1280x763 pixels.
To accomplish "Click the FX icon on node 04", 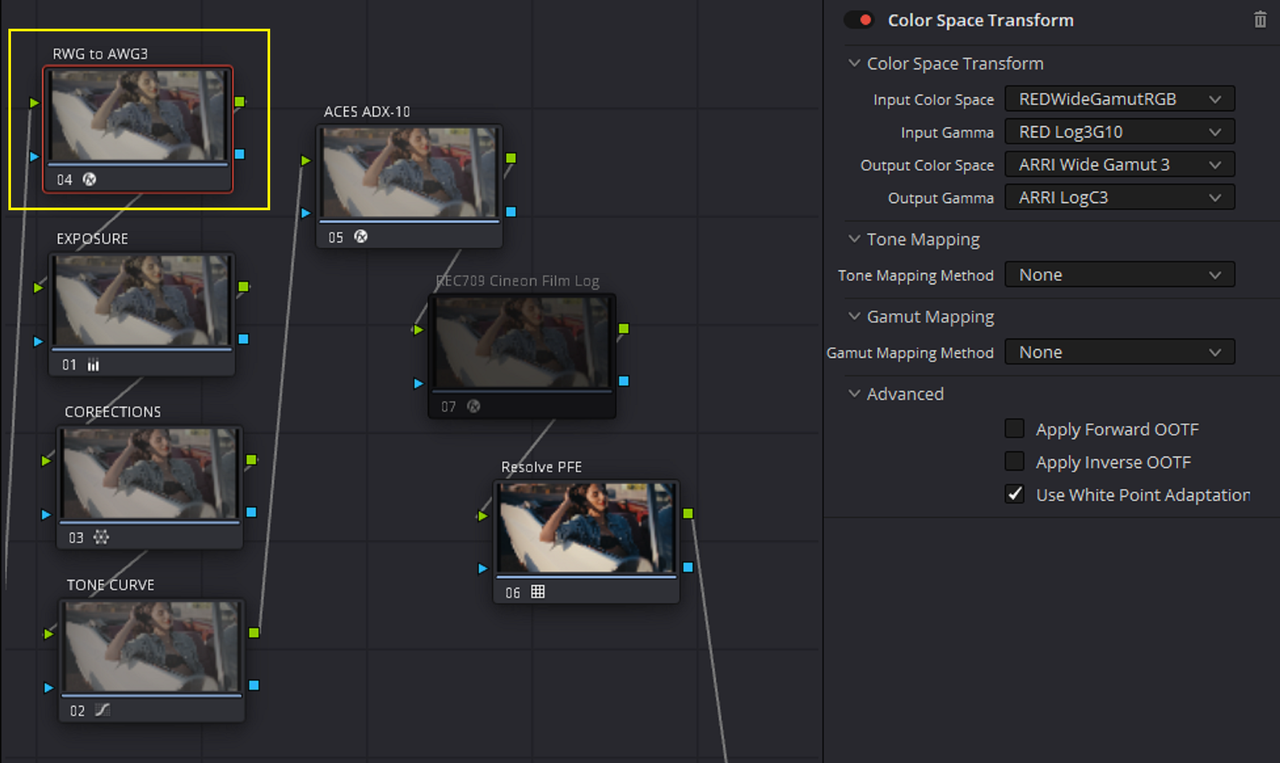I will (88, 180).
